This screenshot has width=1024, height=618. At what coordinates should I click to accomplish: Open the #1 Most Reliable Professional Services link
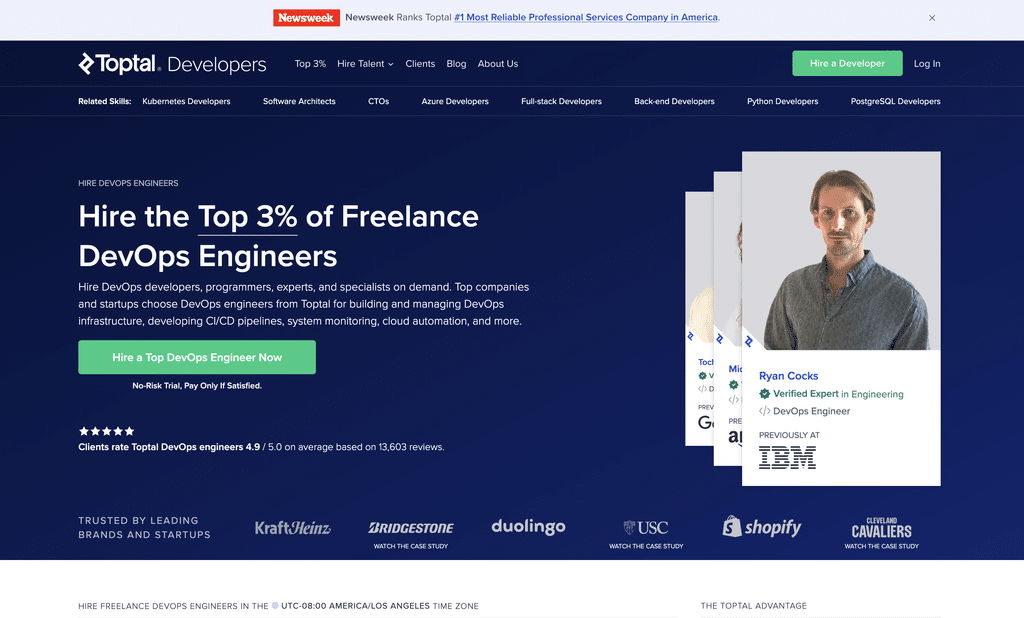[586, 18]
